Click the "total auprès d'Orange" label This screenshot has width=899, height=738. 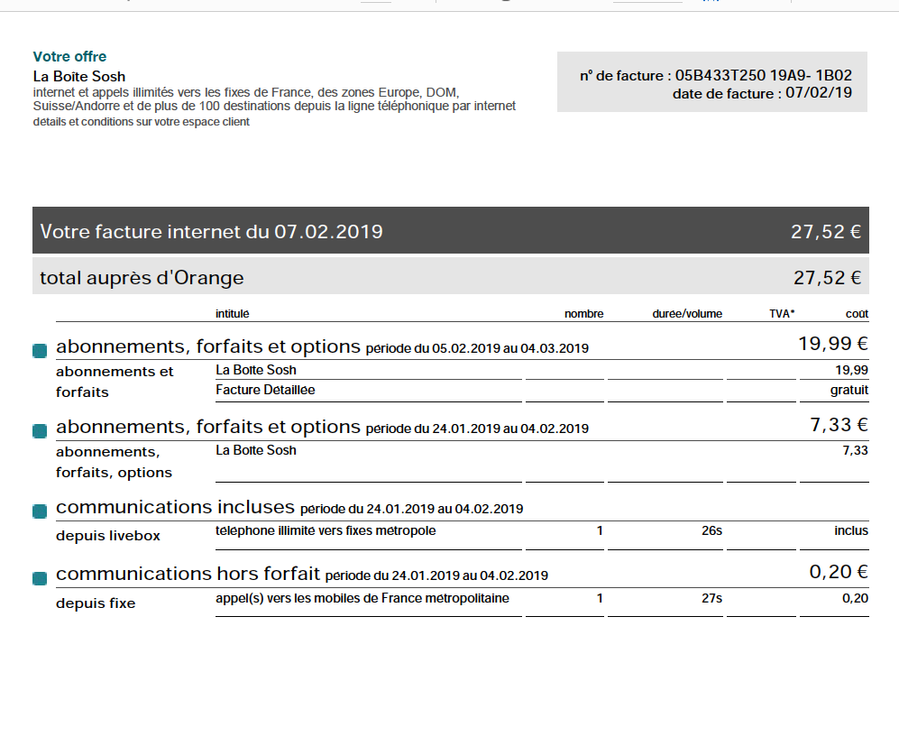[x=142, y=278]
